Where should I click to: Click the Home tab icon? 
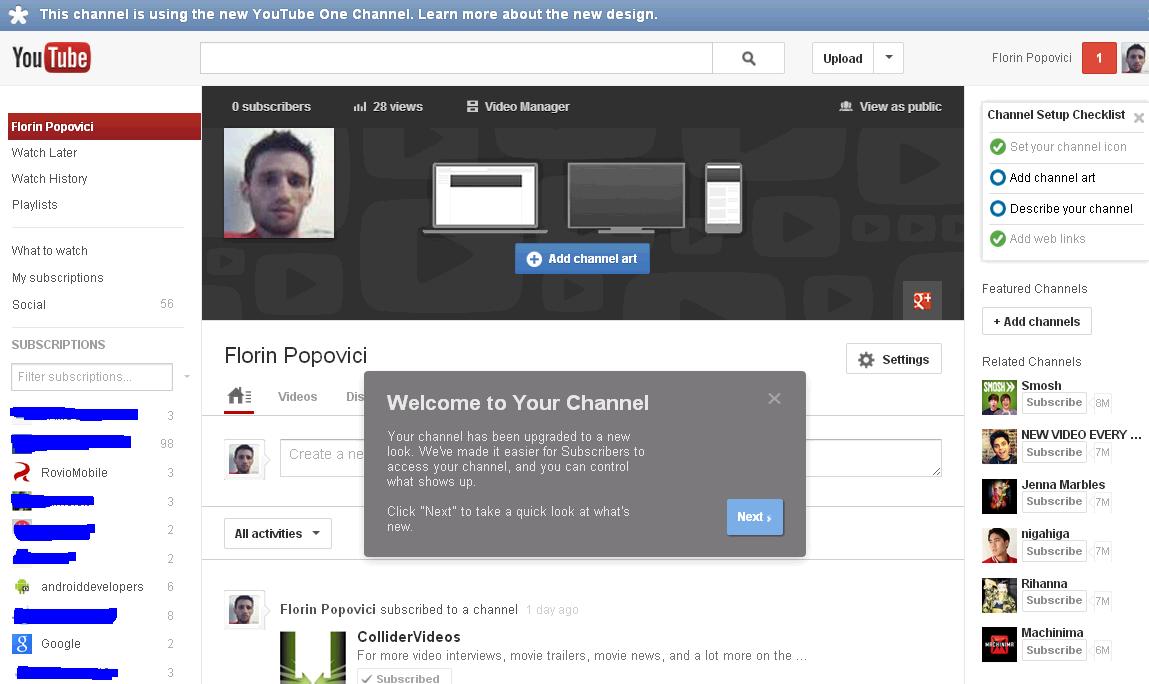pos(239,397)
